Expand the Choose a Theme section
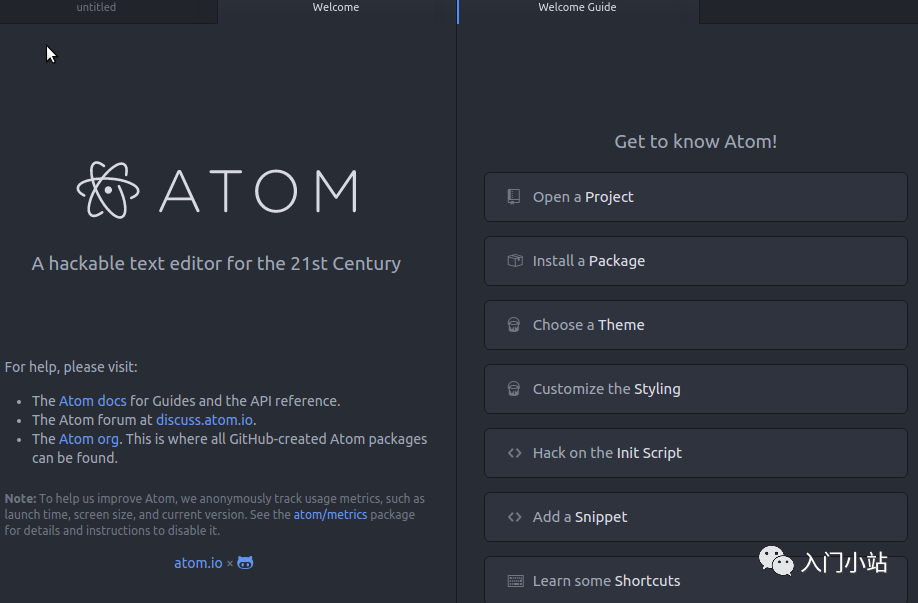 696,325
